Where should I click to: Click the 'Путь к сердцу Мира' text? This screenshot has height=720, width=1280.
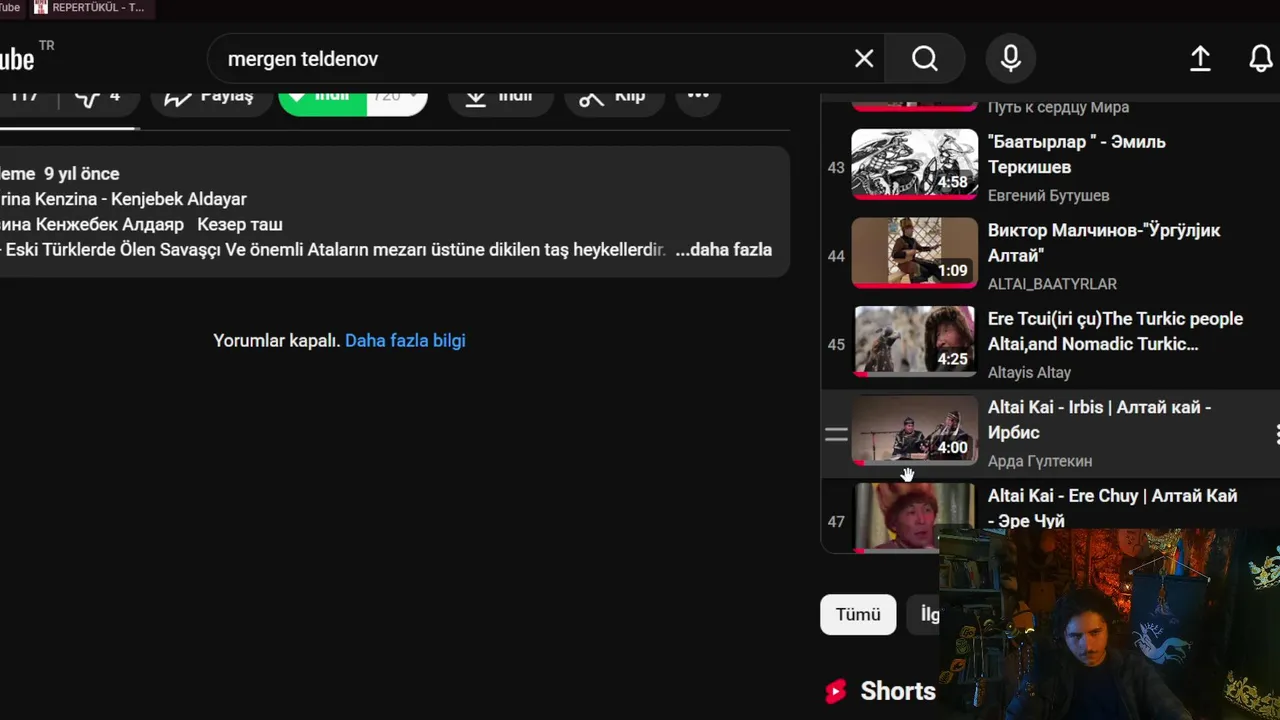tap(1058, 107)
